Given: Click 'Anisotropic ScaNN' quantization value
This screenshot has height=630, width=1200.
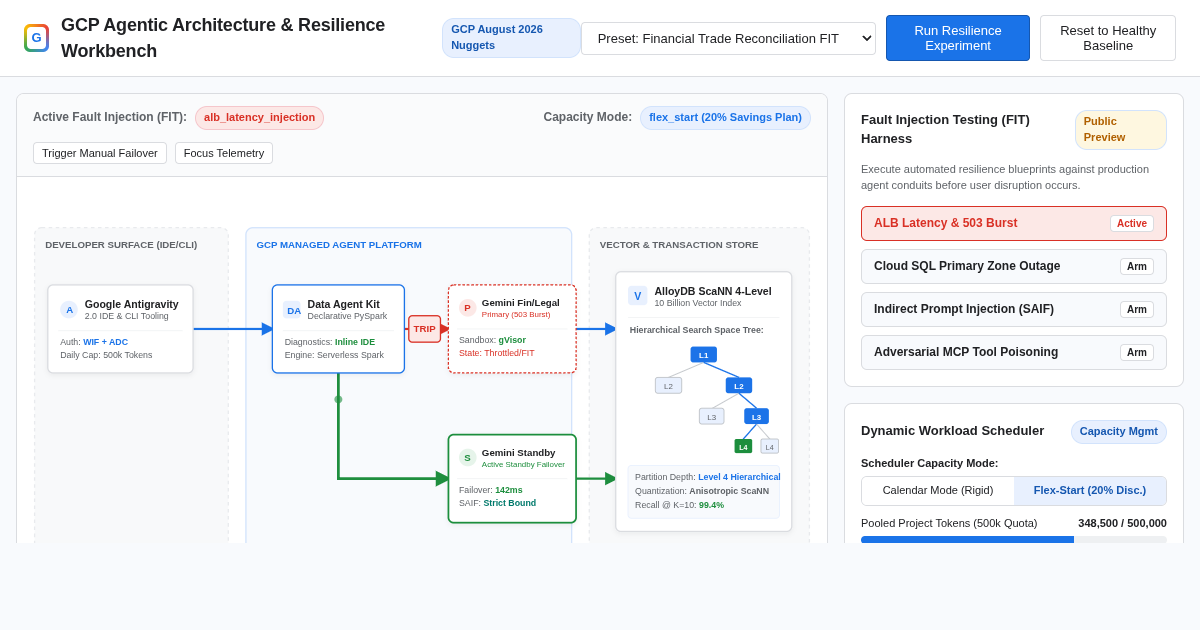Looking at the screenshot, I should point(729,491).
